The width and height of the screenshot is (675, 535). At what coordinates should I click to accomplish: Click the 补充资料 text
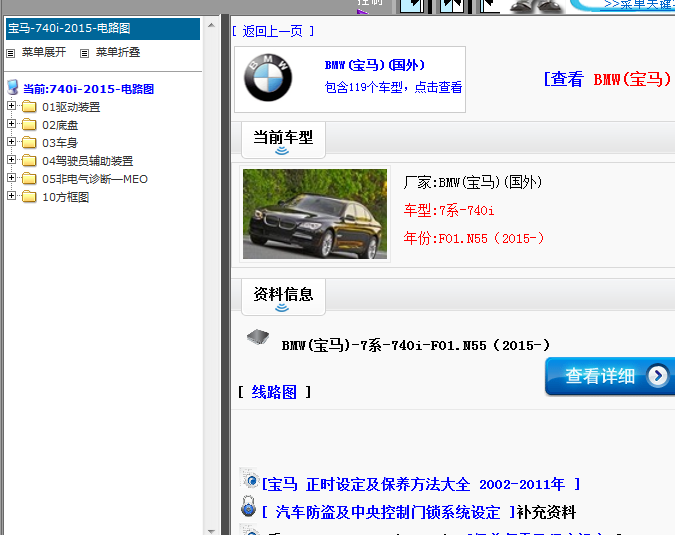coord(546,512)
